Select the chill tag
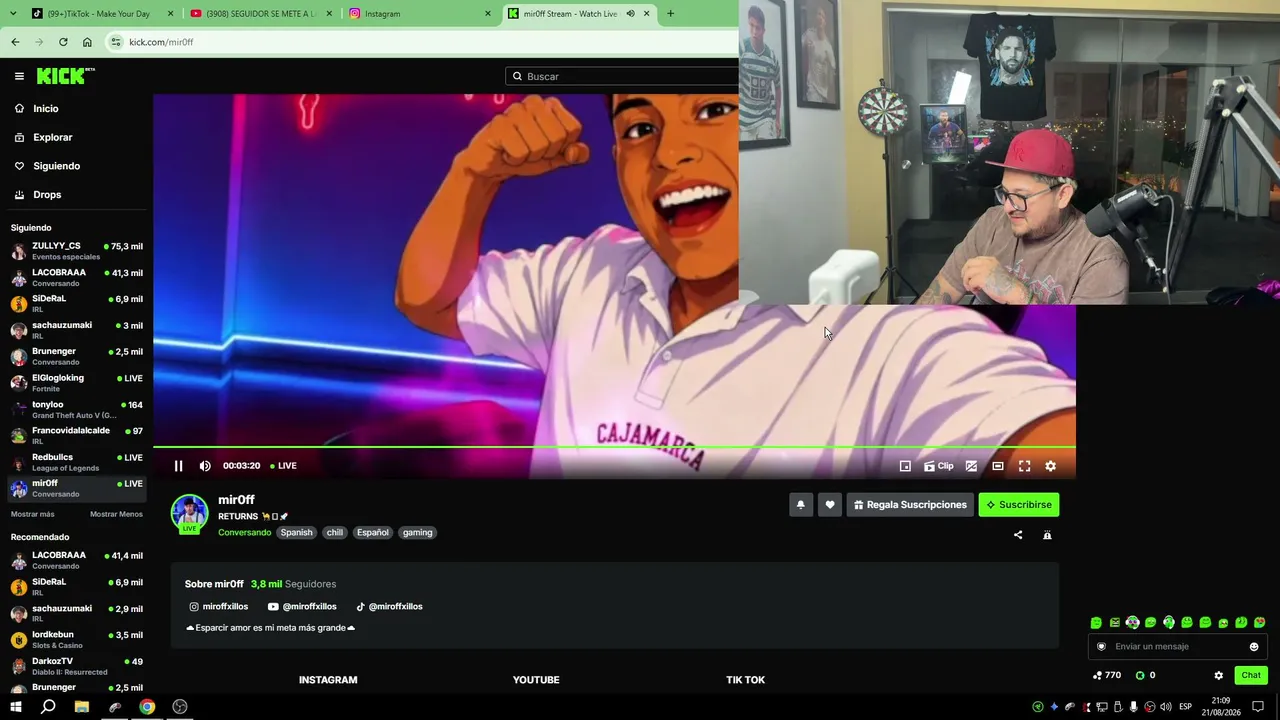1280x720 pixels. click(x=335, y=533)
